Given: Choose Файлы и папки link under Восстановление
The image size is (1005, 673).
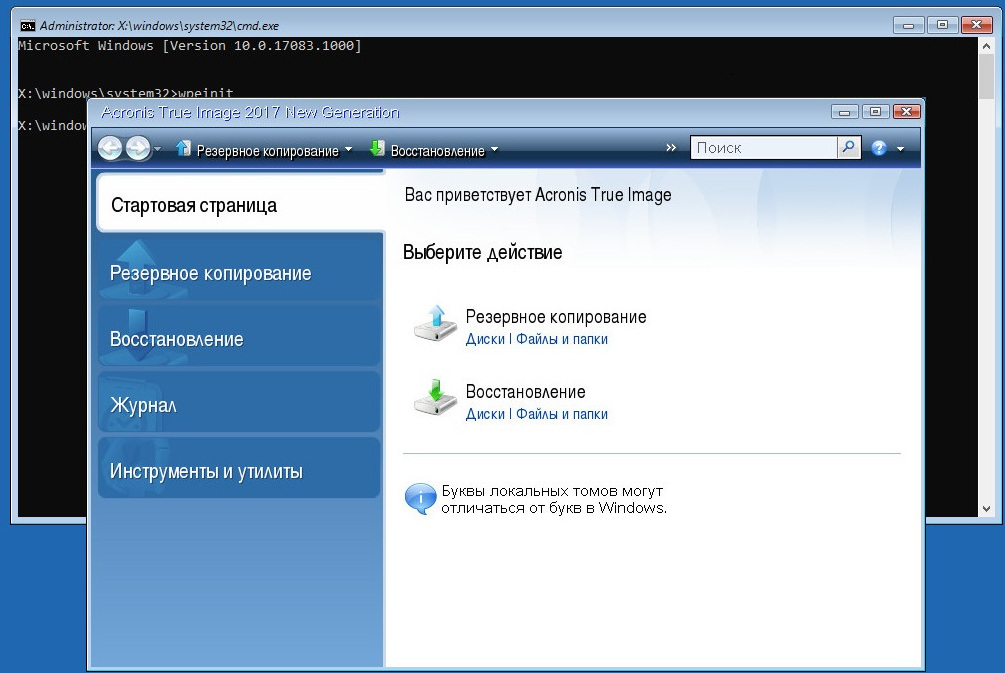Looking at the screenshot, I should coord(562,414).
